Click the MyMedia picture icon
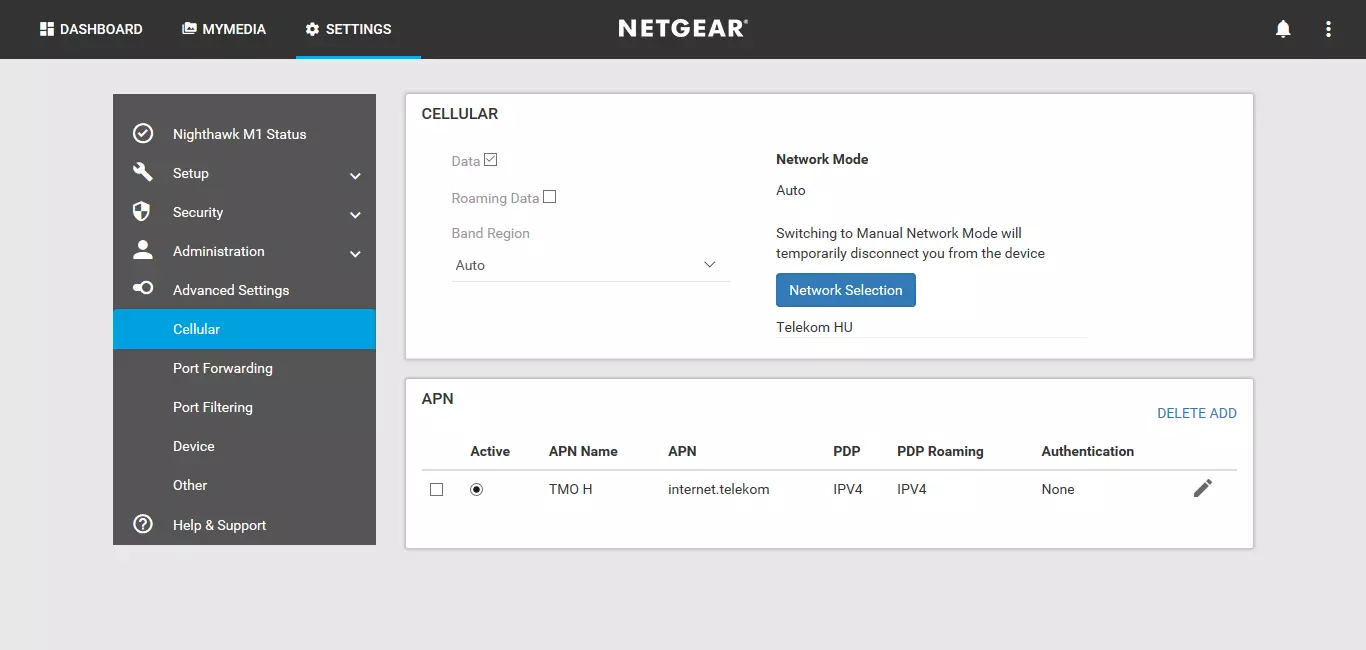This screenshot has width=1366, height=650. point(189,29)
